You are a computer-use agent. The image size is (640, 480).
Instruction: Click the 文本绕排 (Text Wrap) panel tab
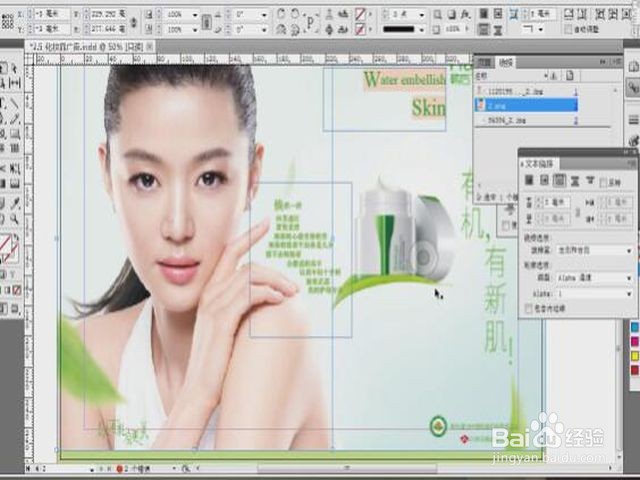(x=539, y=164)
